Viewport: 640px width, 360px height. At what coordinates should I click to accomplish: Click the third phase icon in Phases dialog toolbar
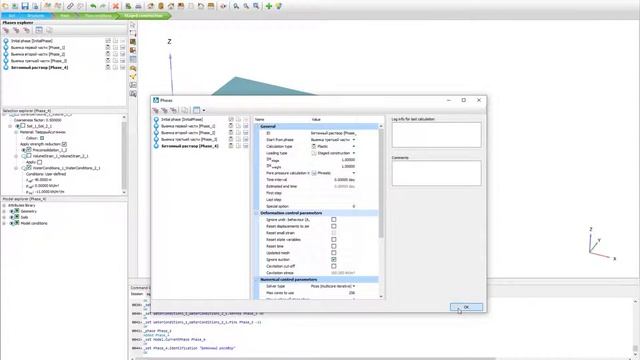point(174,110)
